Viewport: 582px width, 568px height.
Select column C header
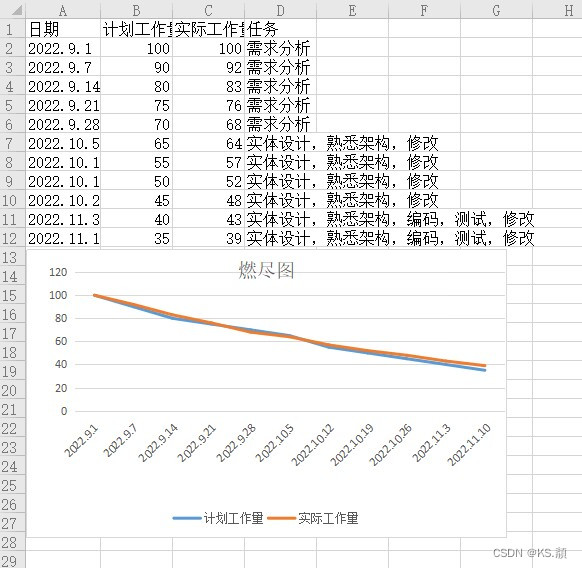point(208,10)
